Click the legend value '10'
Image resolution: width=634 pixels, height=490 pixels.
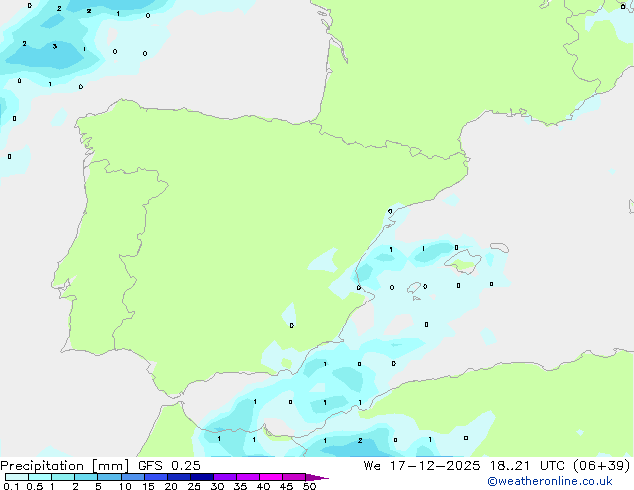[125, 486]
